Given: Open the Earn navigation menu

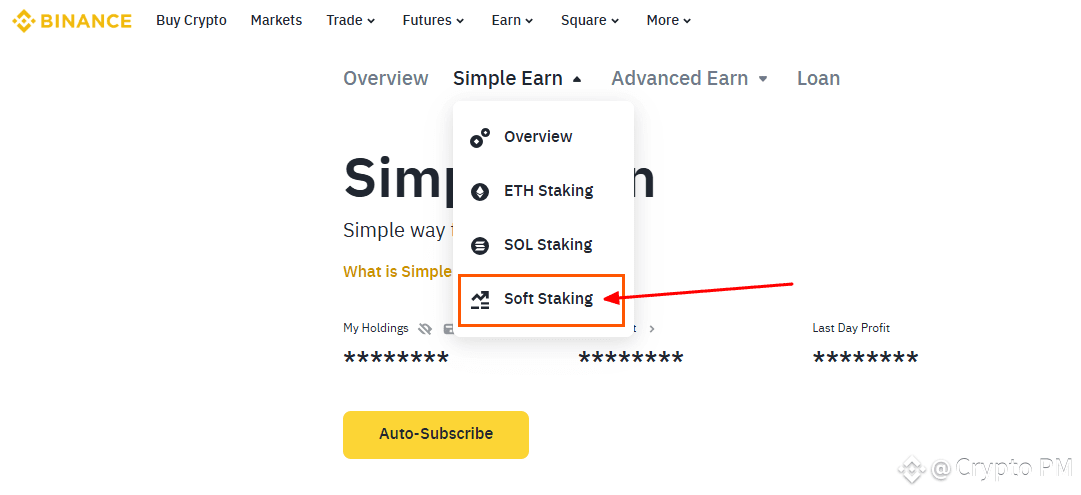Looking at the screenshot, I should (512, 21).
